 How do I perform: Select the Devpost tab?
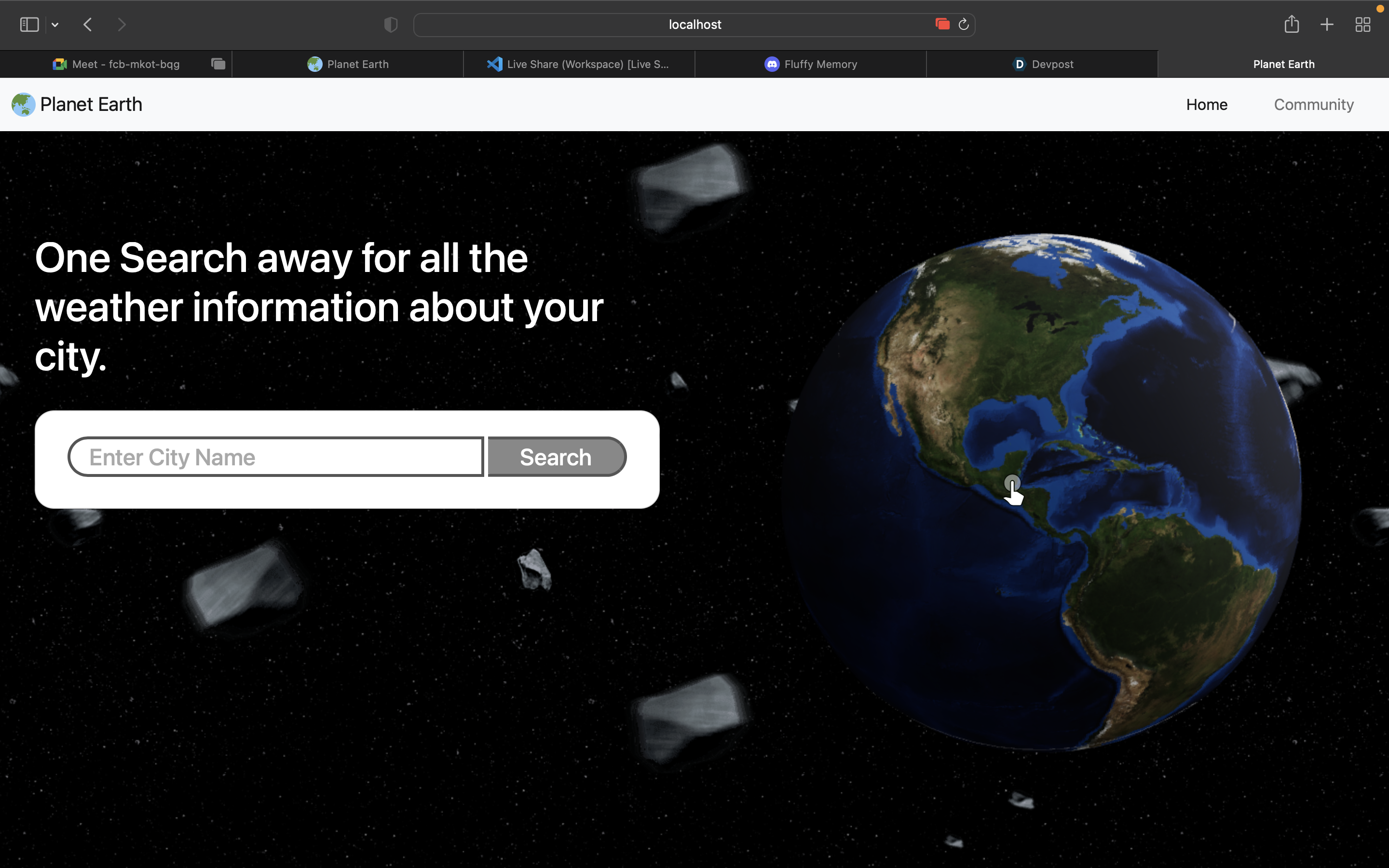pyautogui.click(x=1042, y=64)
